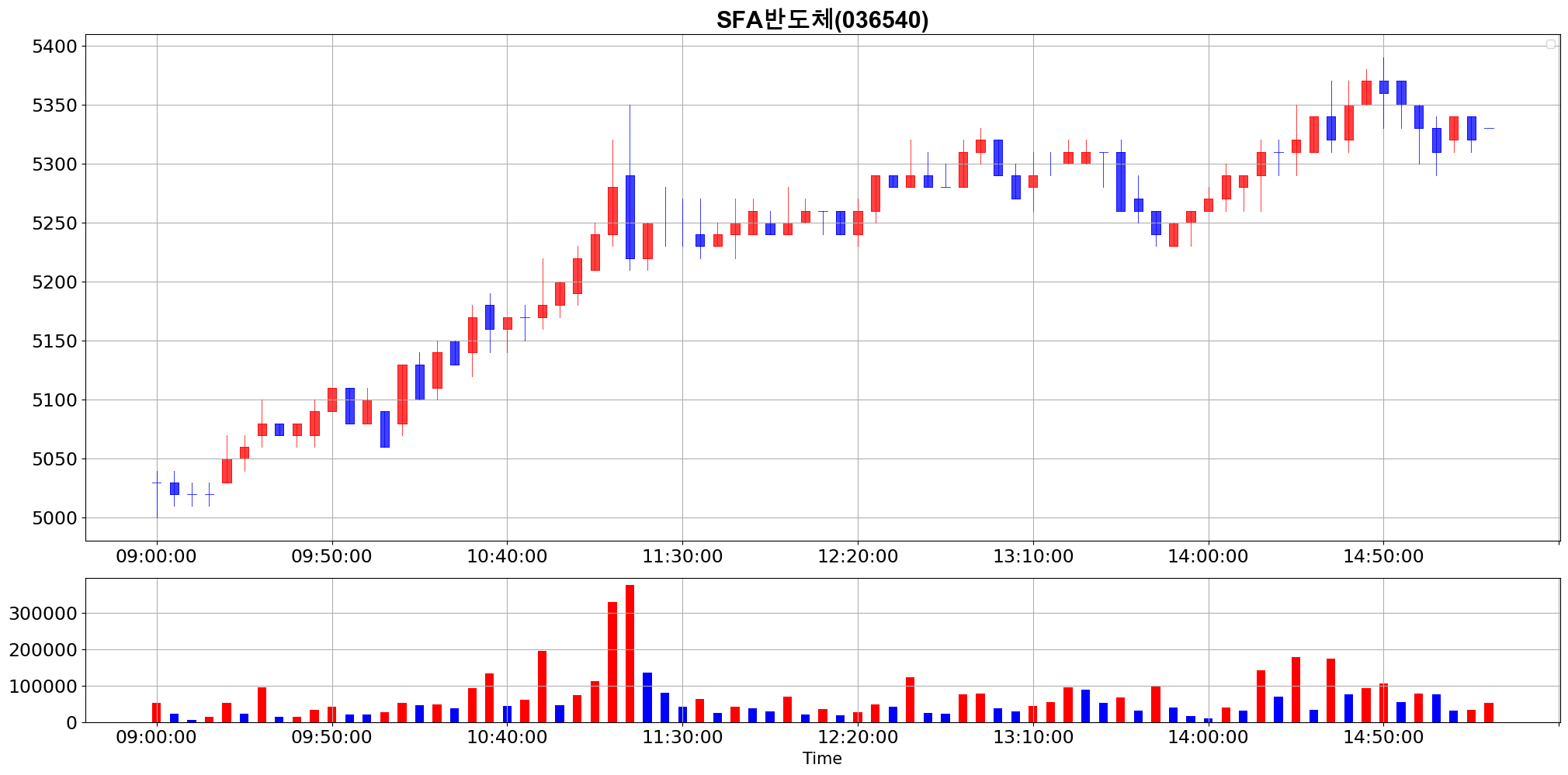This screenshot has width=1568, height=775.
Task: Select 10:40:00 on the volume chart axis
Action: tap(507, 737)
